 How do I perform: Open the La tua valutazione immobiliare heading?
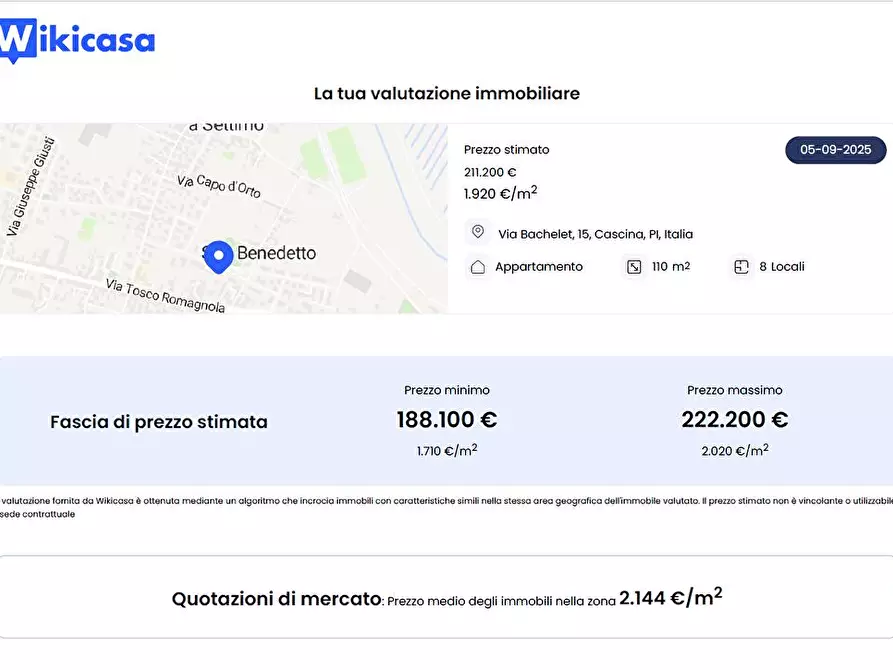[x=446, y=93]
